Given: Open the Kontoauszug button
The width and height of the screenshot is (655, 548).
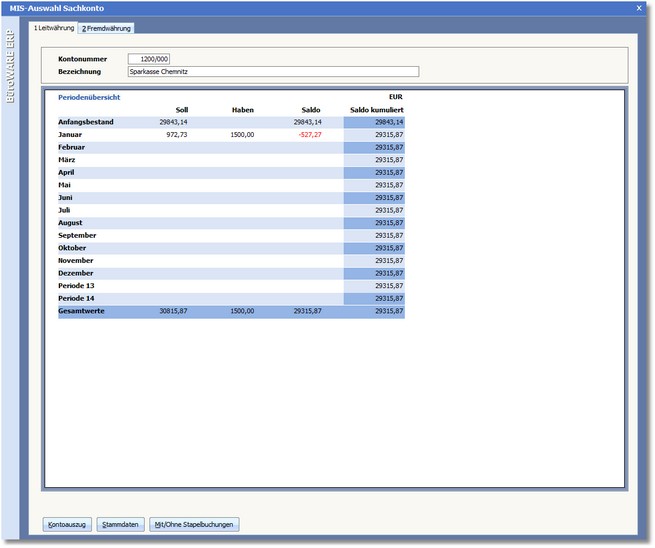Looking at the screenshot, I should click(x=66, y=524).
